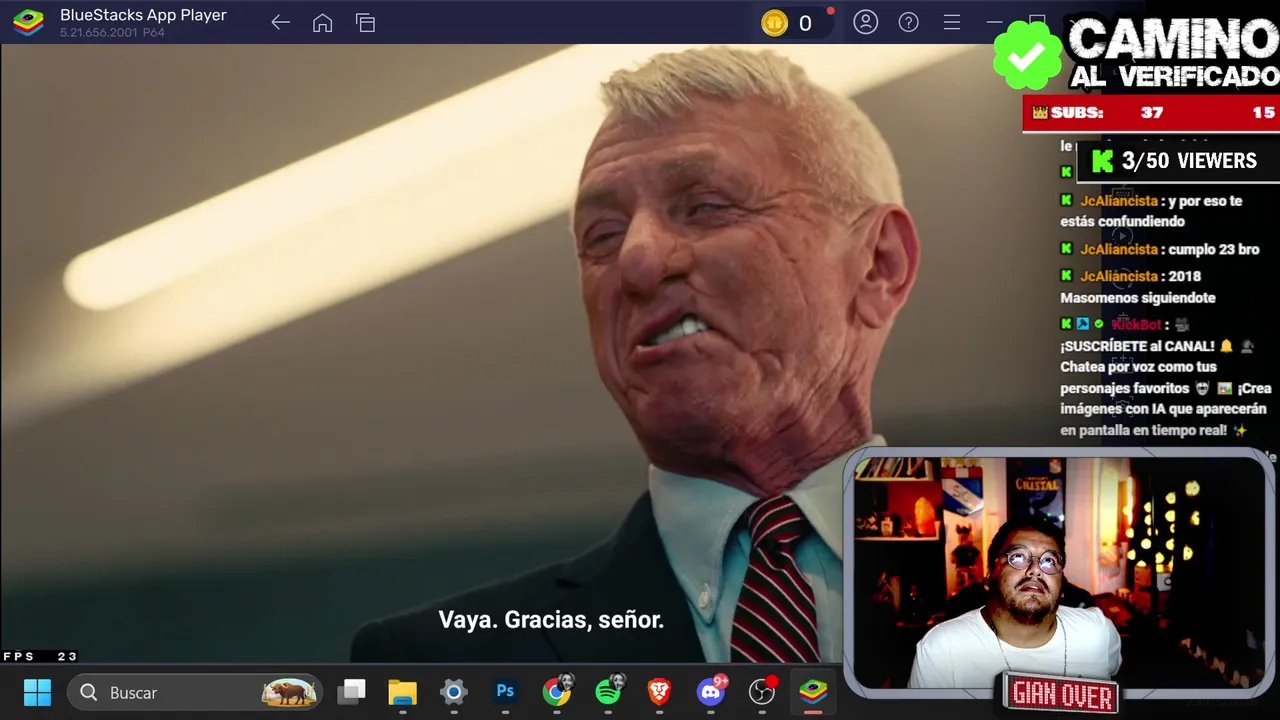The image size is (1280, 720).
Task: Open the Windows Start menu
Action: (x=37, y=692)
